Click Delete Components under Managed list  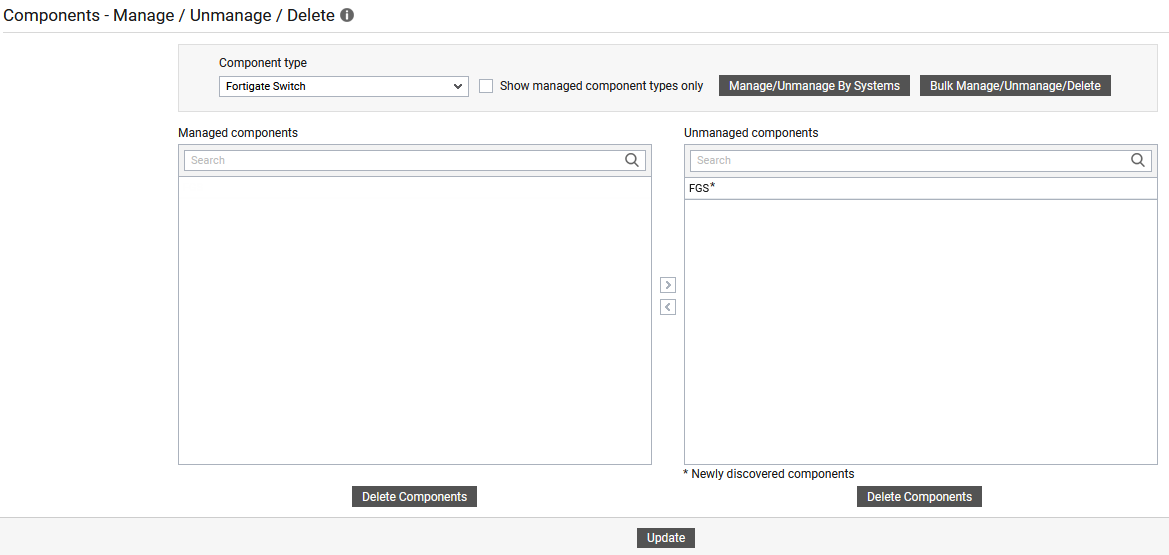point(415,497)
